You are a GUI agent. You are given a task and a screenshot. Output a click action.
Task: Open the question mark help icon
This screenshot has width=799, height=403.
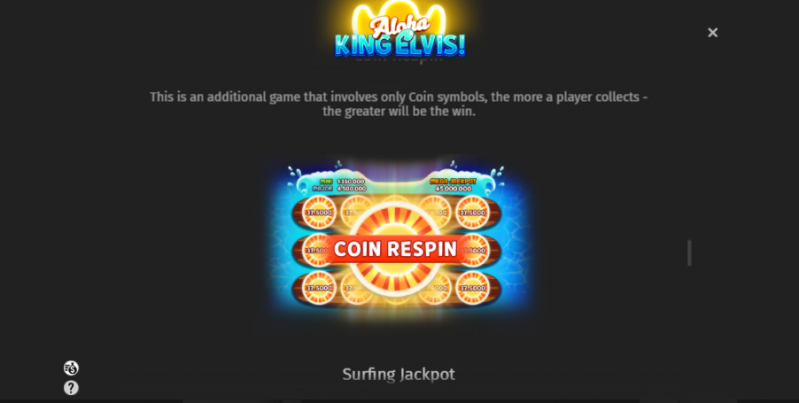[71, 388]
